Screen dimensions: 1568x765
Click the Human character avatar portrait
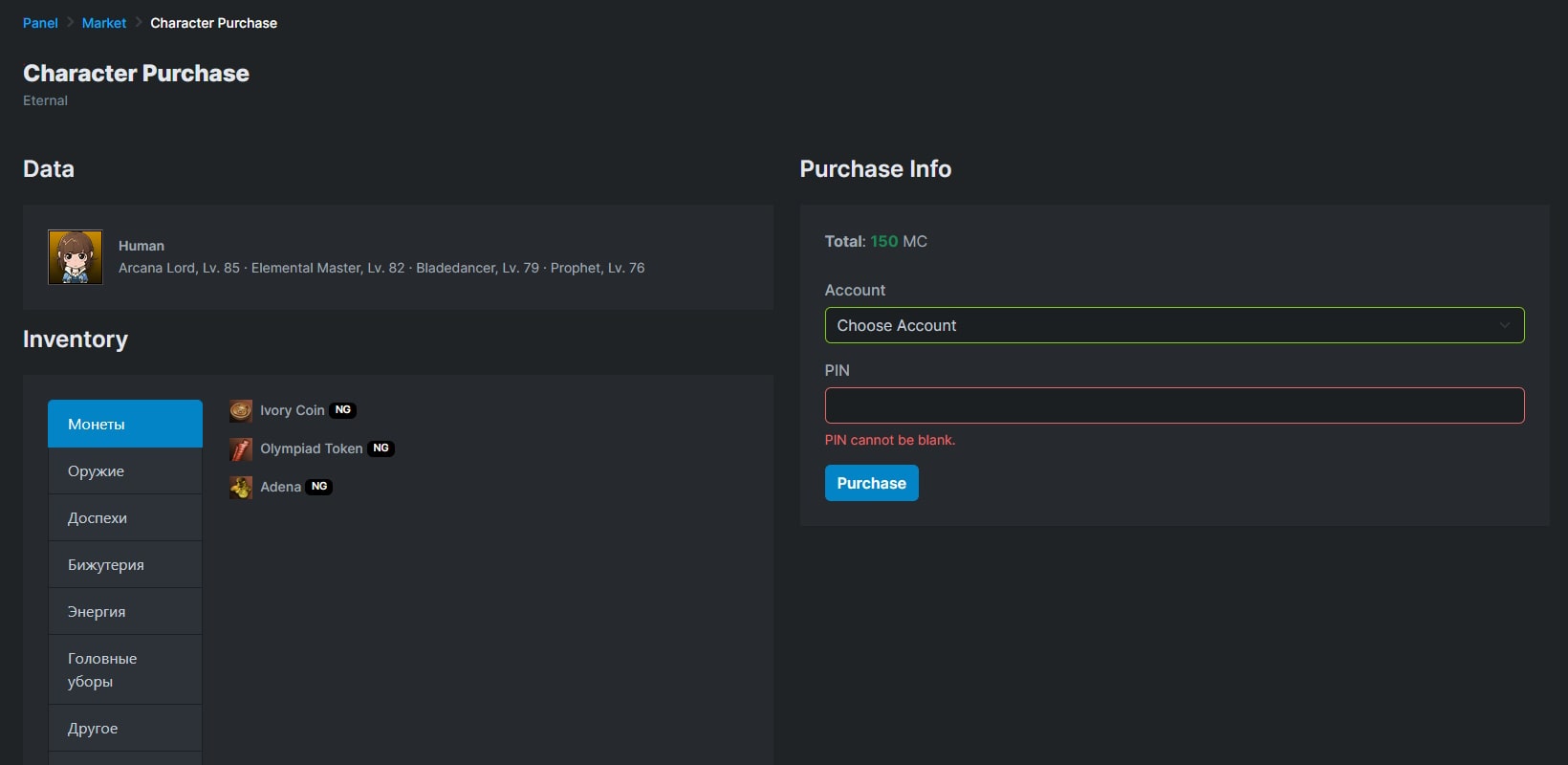(x=76, y=257)
